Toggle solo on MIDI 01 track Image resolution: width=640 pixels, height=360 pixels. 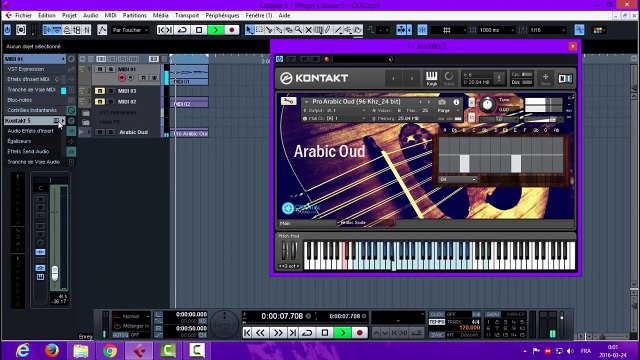point(110,69)
